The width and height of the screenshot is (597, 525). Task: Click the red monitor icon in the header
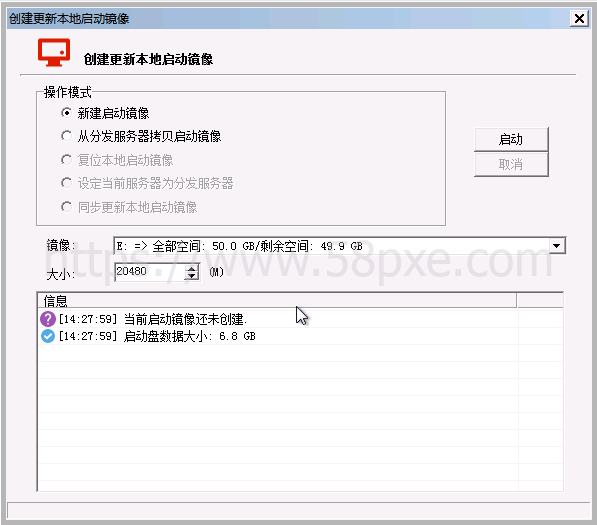click(54, 52)
